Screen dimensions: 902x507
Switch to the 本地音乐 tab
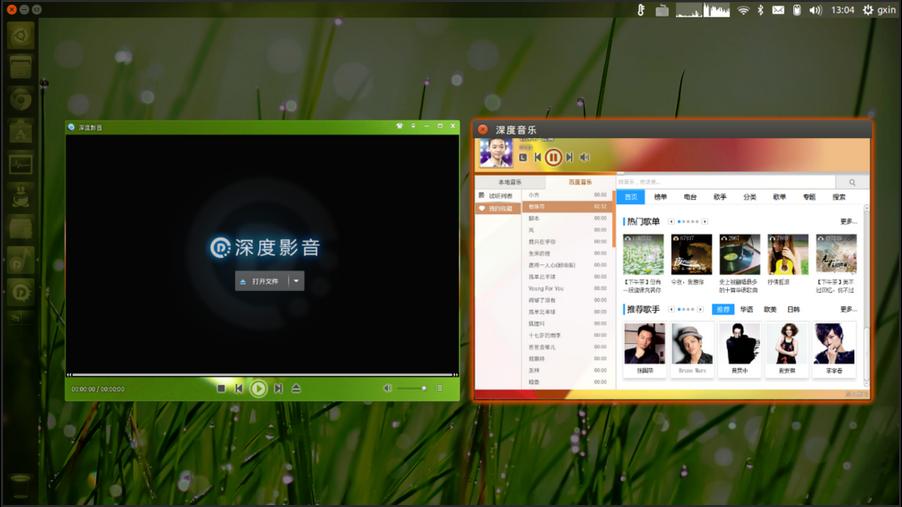coord(510,182)
